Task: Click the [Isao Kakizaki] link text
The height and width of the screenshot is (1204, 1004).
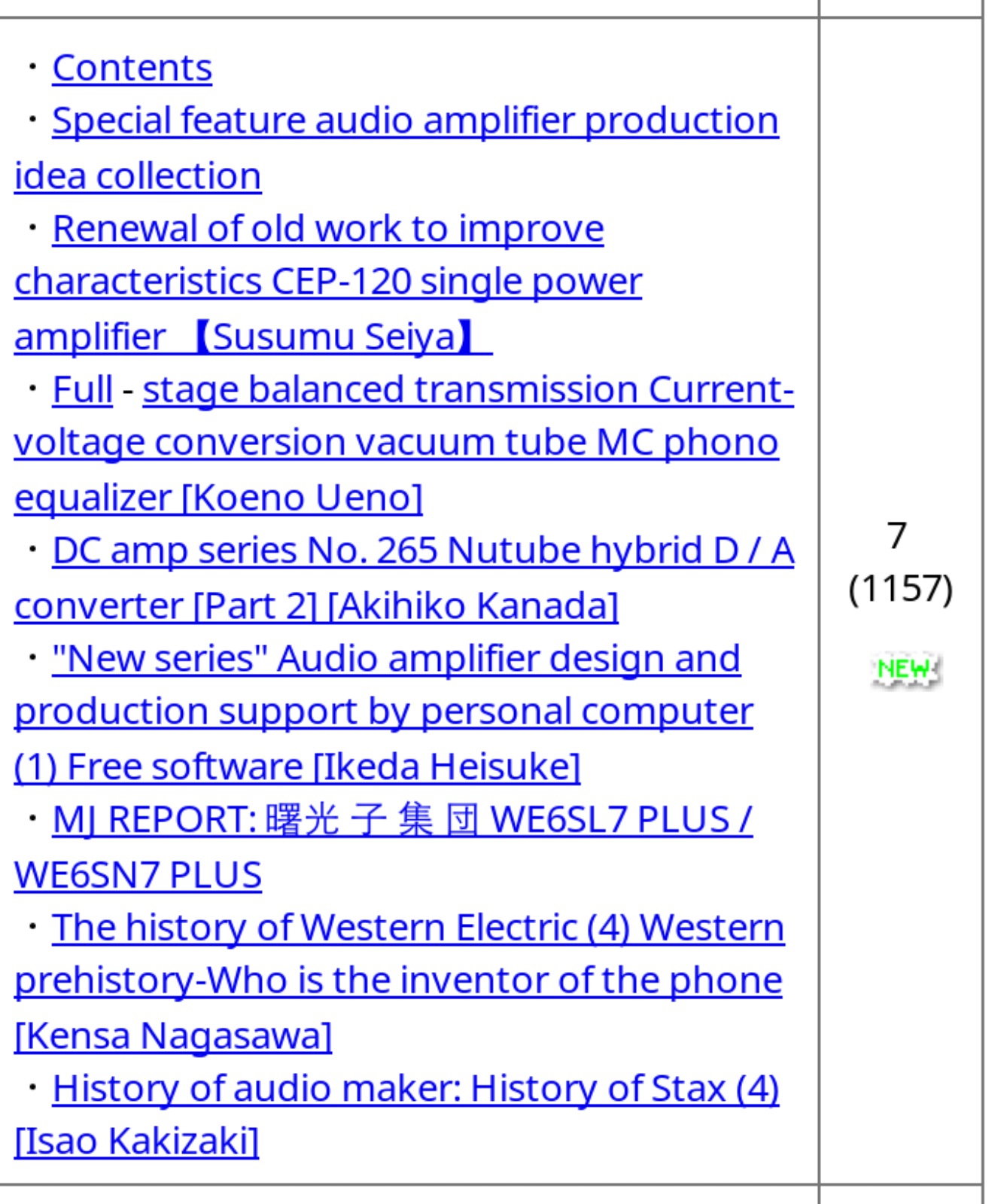Action: click(136, 1142)
